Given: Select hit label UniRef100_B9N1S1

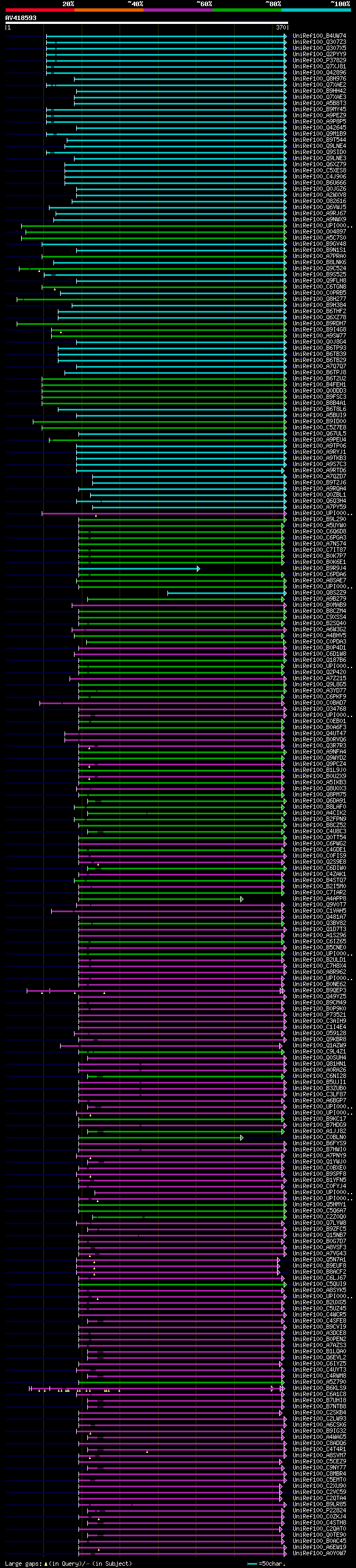Looking at the screenshot, I should pyautogui.click(x=319, y=250).
